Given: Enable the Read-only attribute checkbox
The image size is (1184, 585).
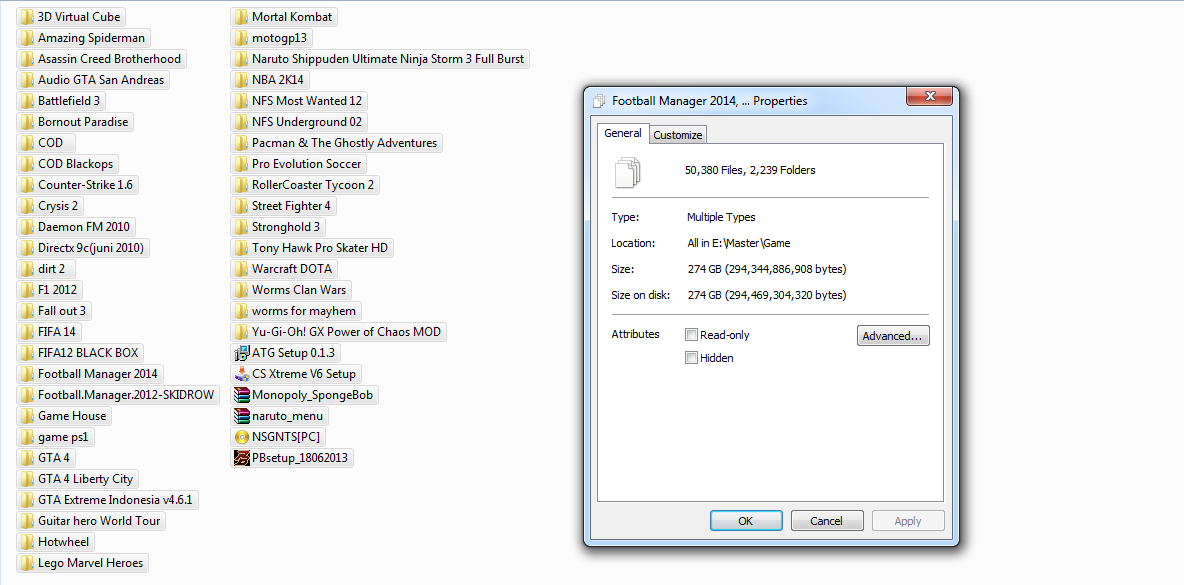Looking at the screenshot, I should coord(691,335).
